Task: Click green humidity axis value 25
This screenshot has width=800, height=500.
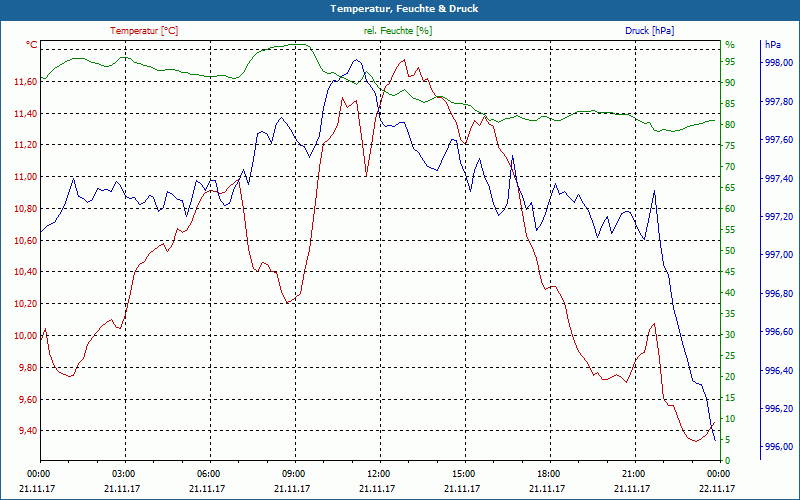Action: tap(730, 356)
